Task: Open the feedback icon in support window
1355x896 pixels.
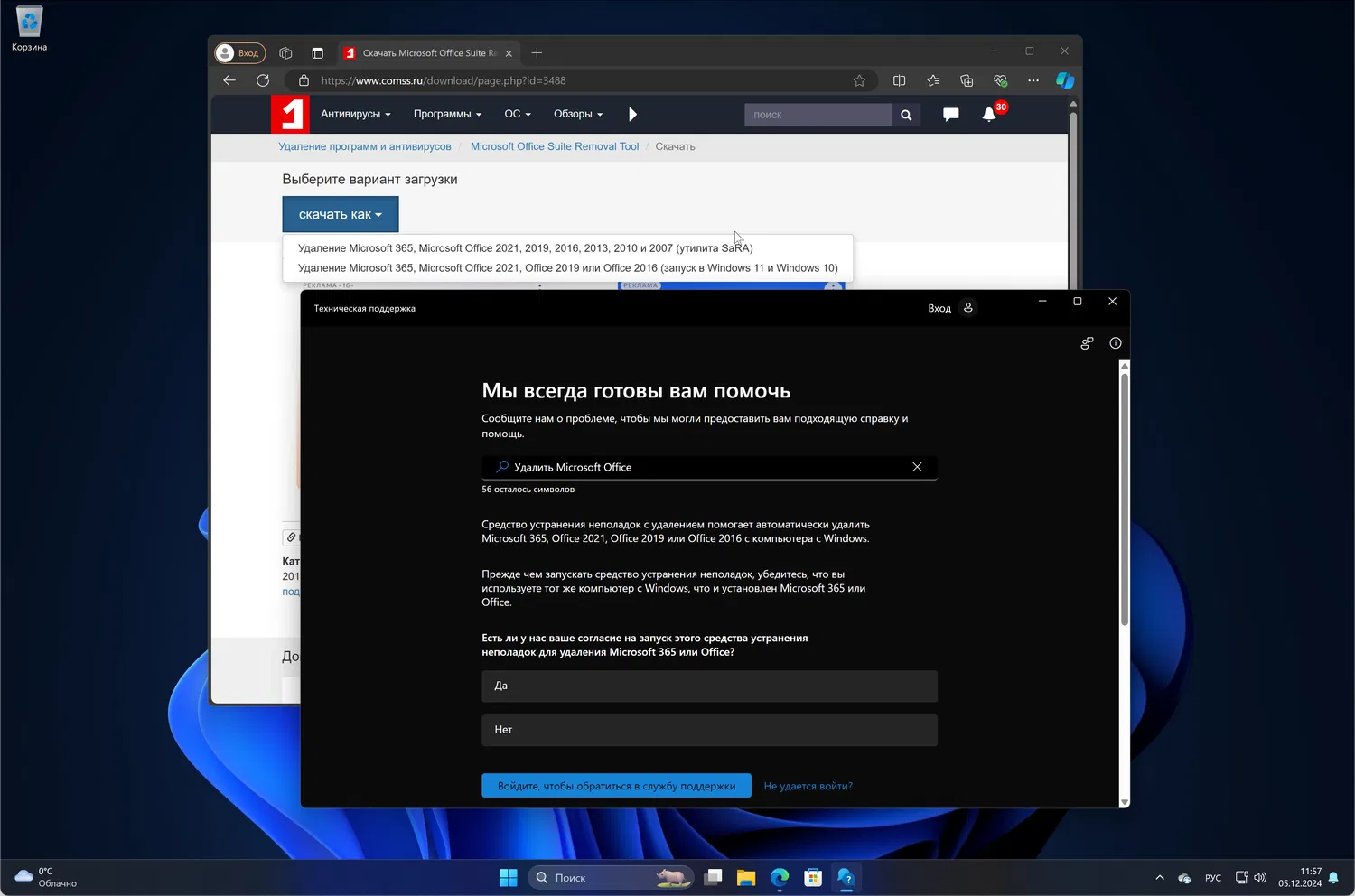Action: coord(1087,343)
